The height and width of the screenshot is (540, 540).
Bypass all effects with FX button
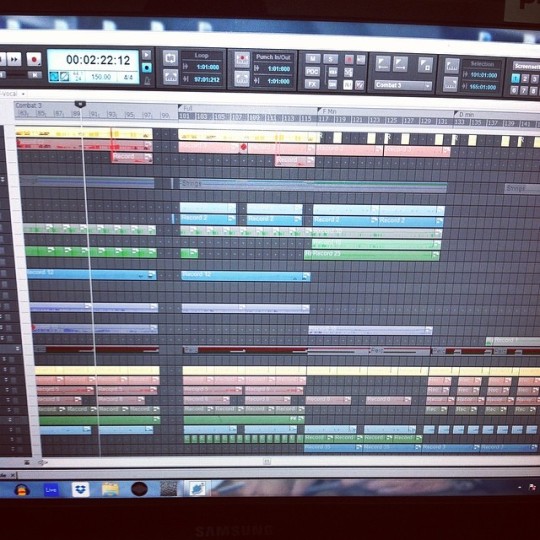point(312,84)
